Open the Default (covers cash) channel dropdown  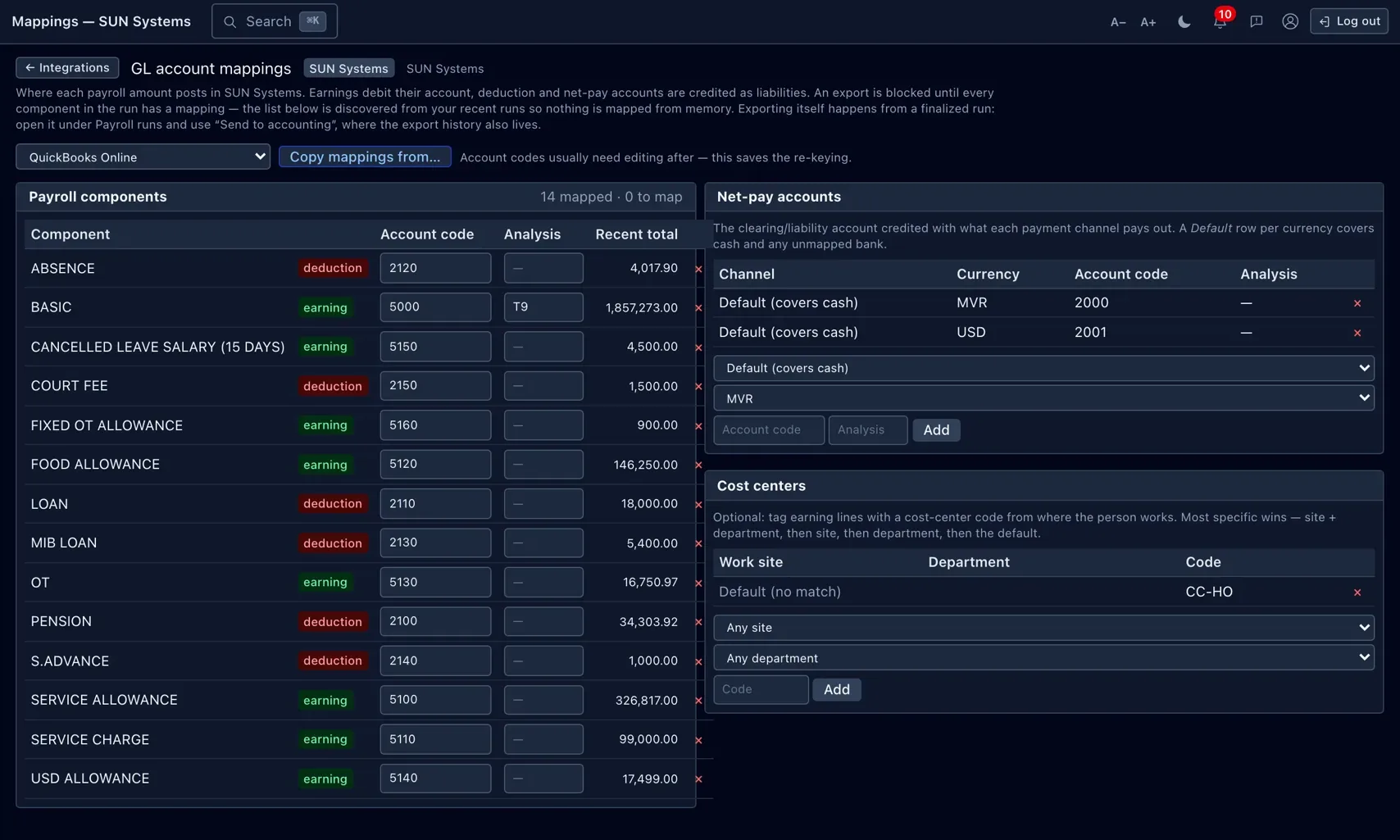coord(1043,368)
